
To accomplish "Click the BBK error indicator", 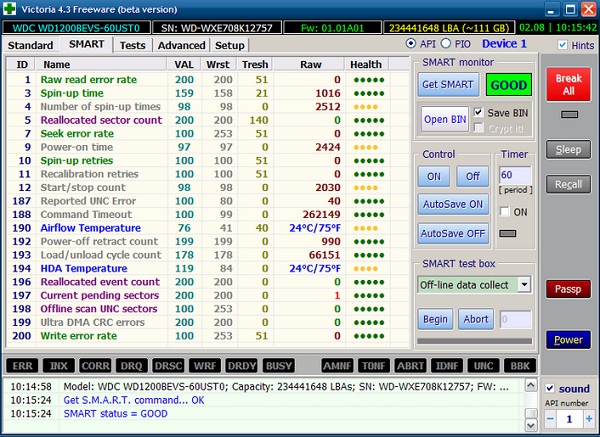I will [522, 366].
